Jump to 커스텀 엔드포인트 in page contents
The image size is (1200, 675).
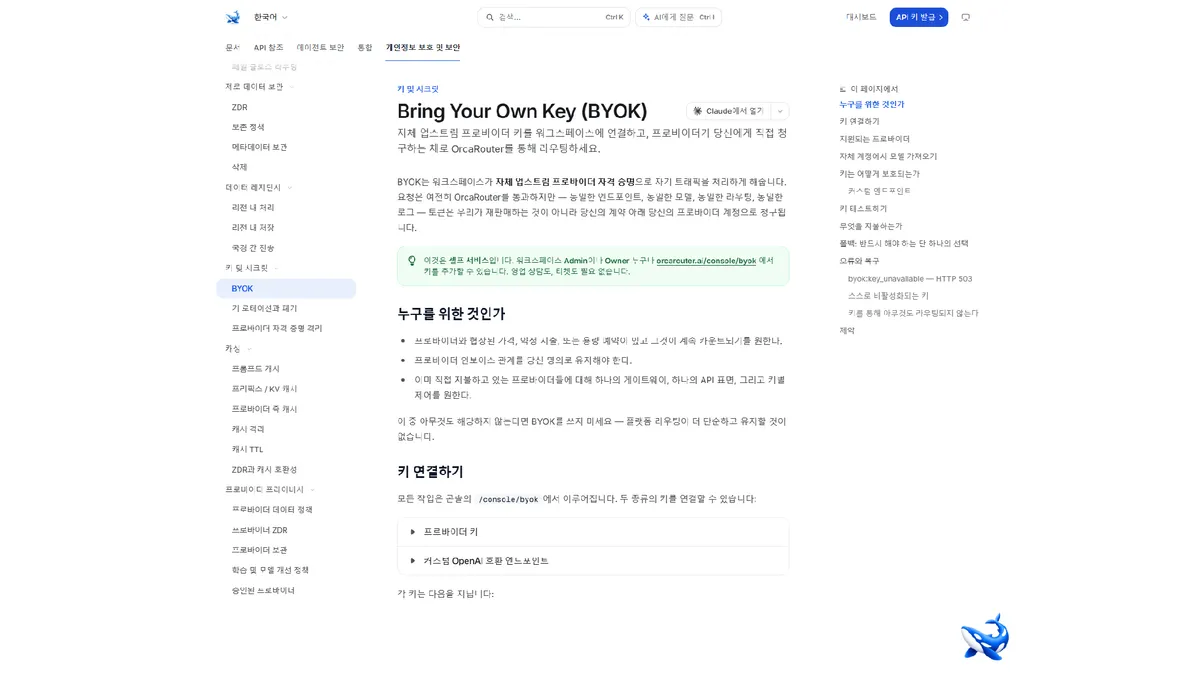(x=879, y=191)
